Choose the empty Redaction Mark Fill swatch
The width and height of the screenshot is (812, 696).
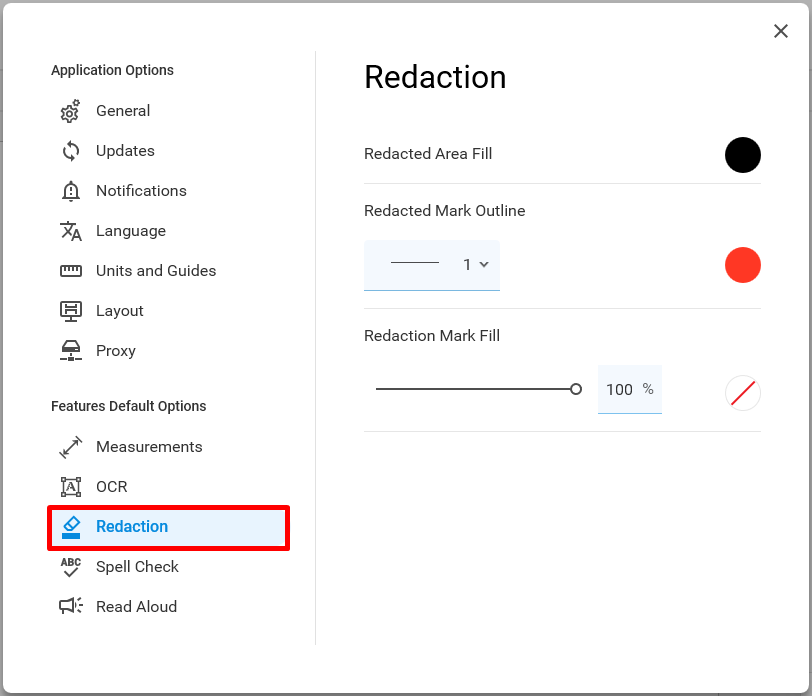click(x=742, y=393)
